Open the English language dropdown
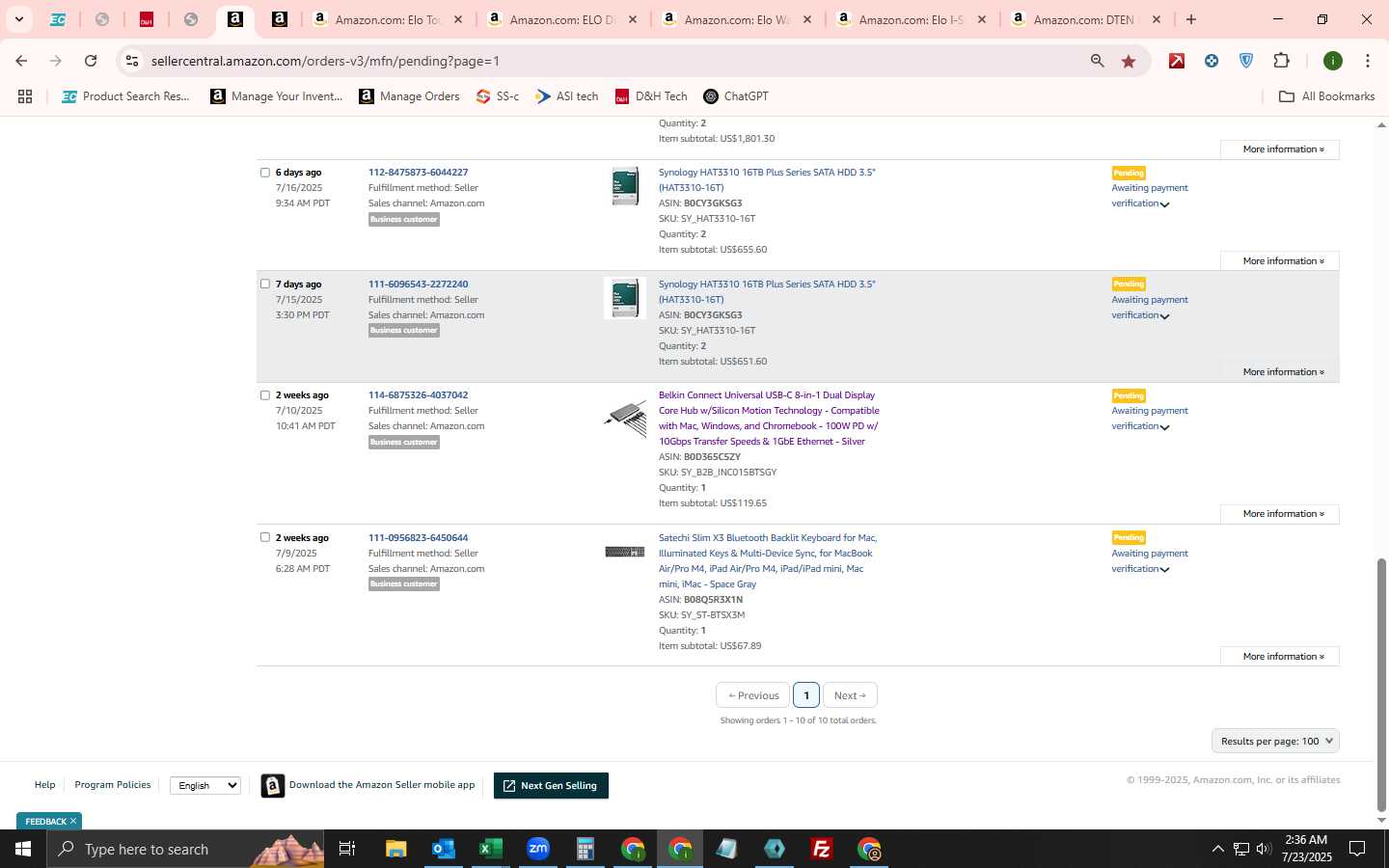Viewport: 1389px width, 868px height. [205, 786]
